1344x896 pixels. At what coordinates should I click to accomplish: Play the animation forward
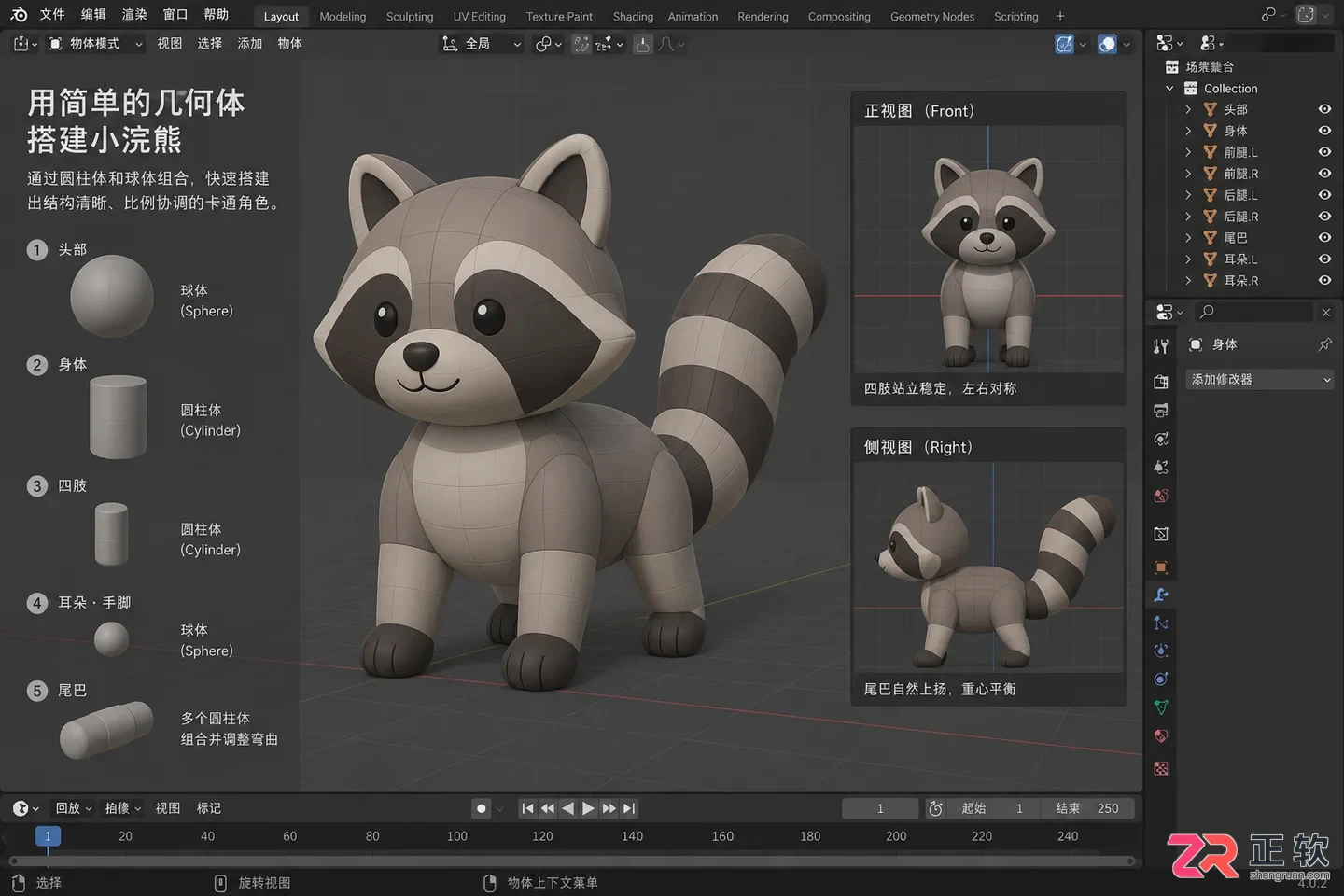pyautogui.click(x=588, y=808)
